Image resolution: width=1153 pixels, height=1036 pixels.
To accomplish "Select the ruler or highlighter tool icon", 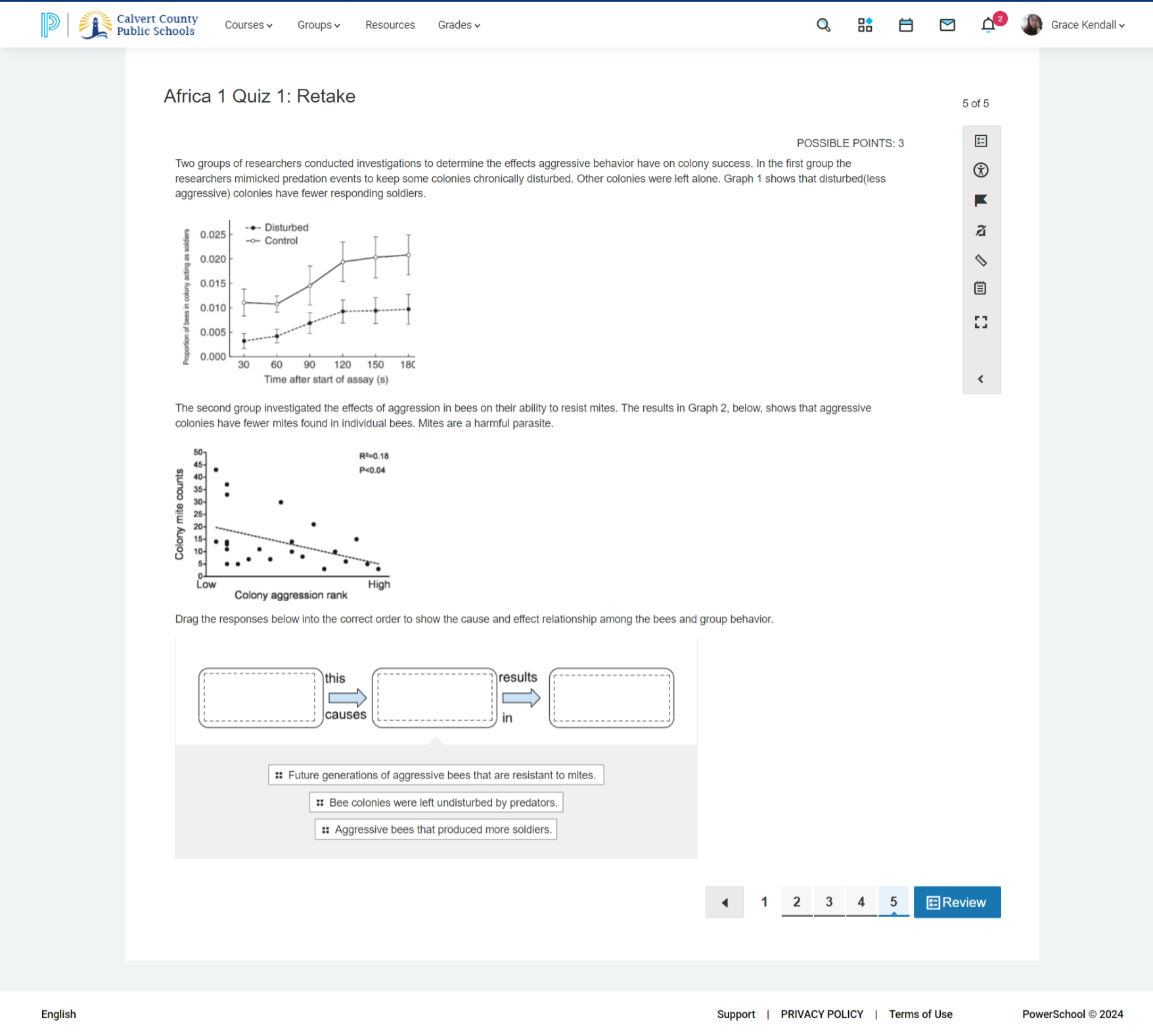I will point(981,261).
